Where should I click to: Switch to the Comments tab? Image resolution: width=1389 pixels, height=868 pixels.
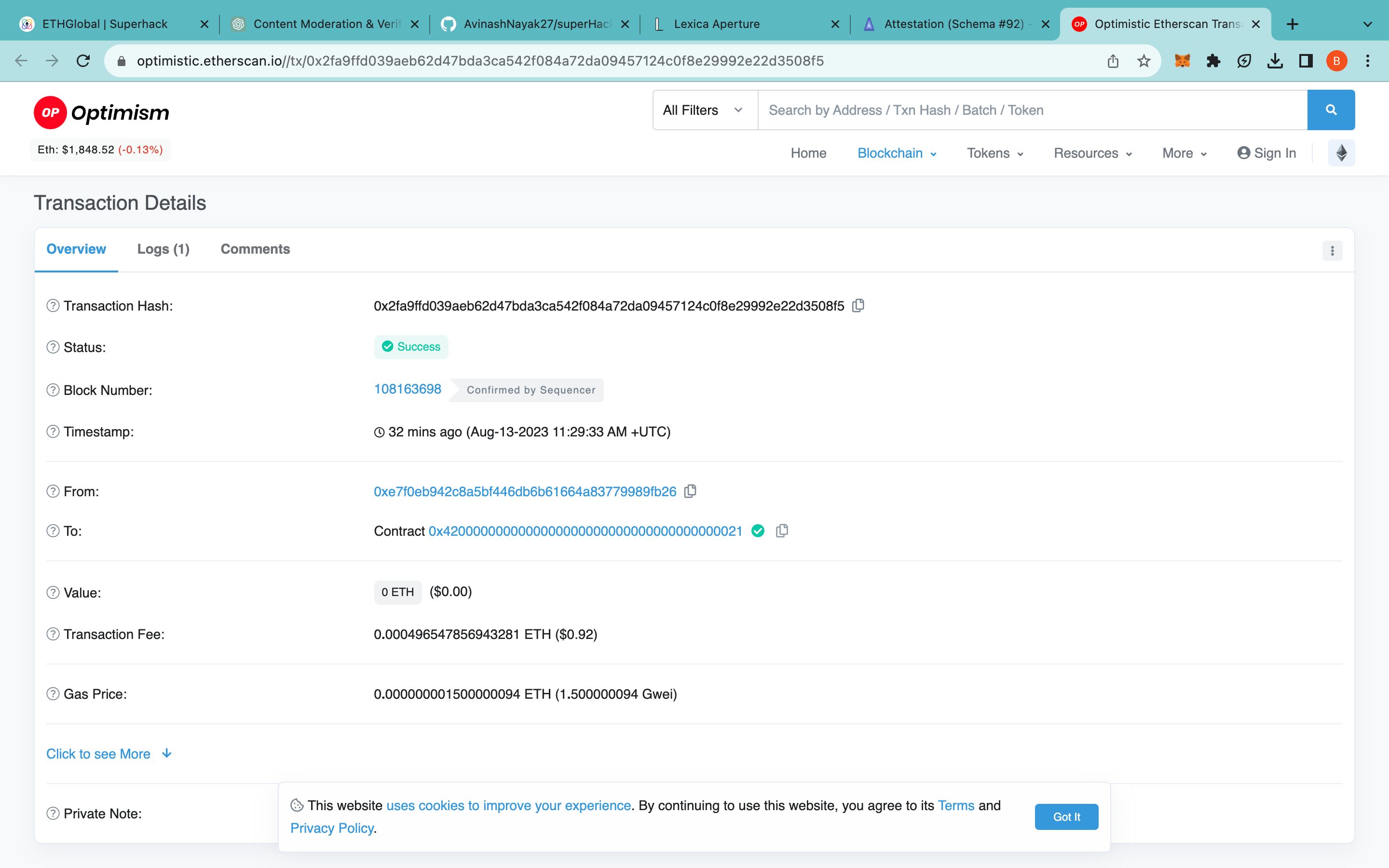click(256, 249)
